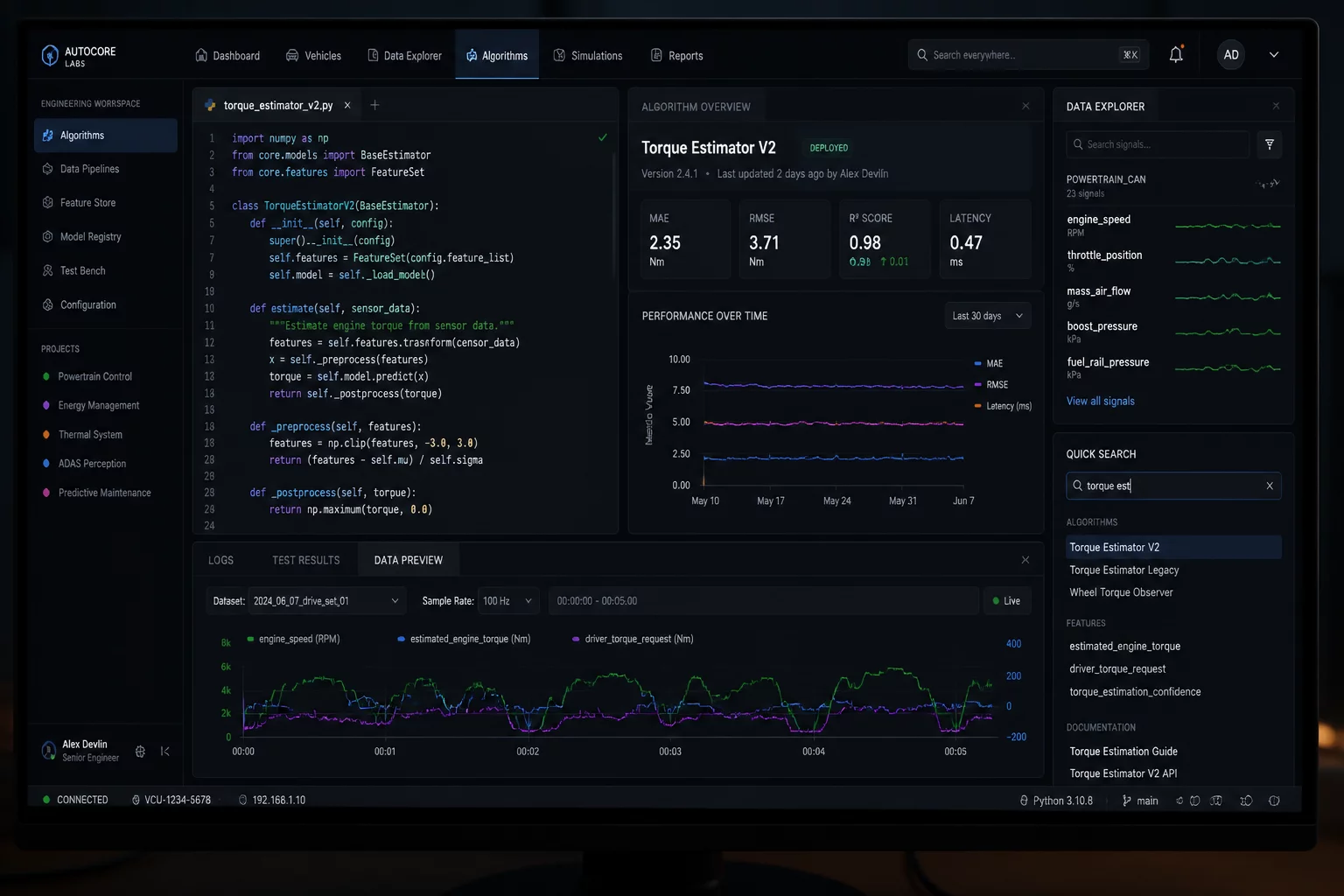
Task: Toggle the RMSE series in chart legend
Action: tap(991, 385)
